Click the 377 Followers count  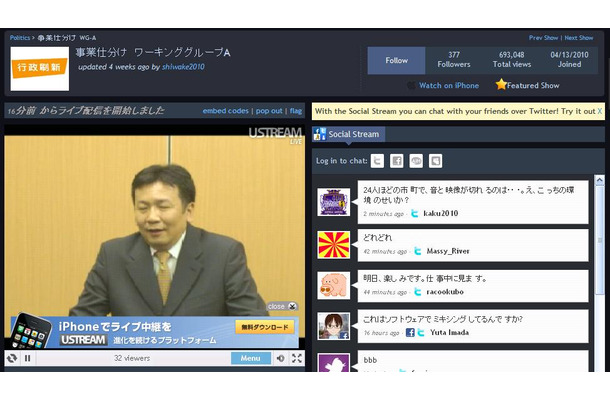click(x=454, y=60)
